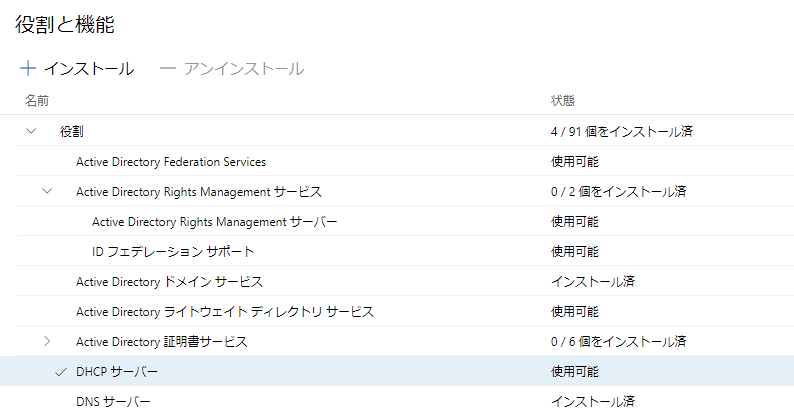Select the ID フェデレーション サポート row
This screenshot has width=794, height=411.
point(405,251)
